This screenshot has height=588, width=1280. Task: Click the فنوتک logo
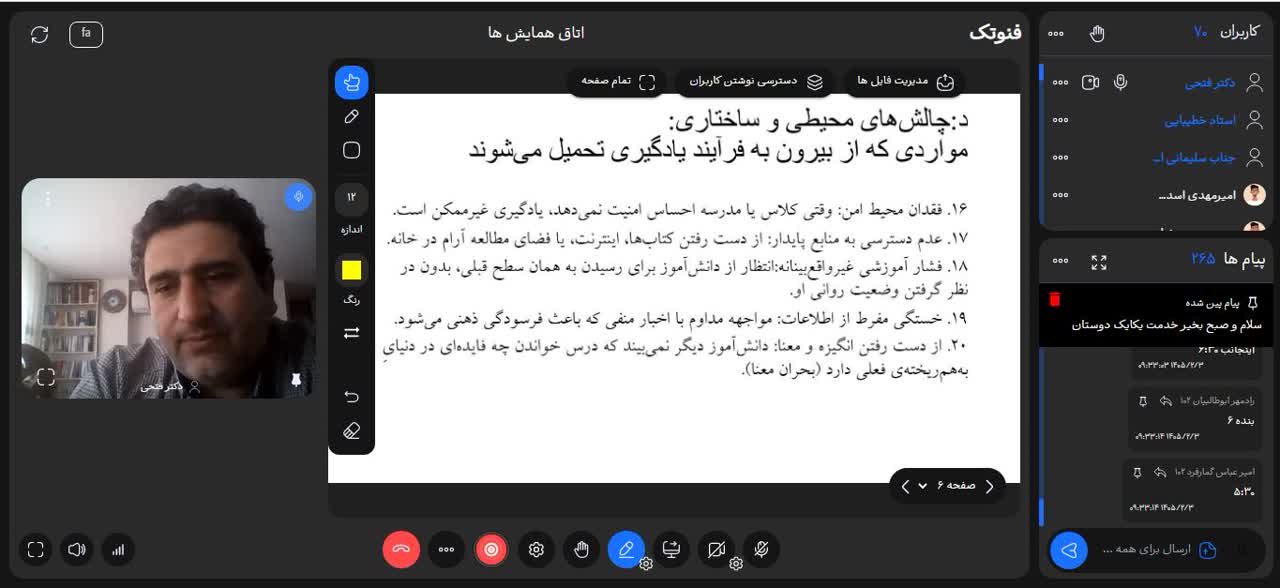(x=995, y=32)
